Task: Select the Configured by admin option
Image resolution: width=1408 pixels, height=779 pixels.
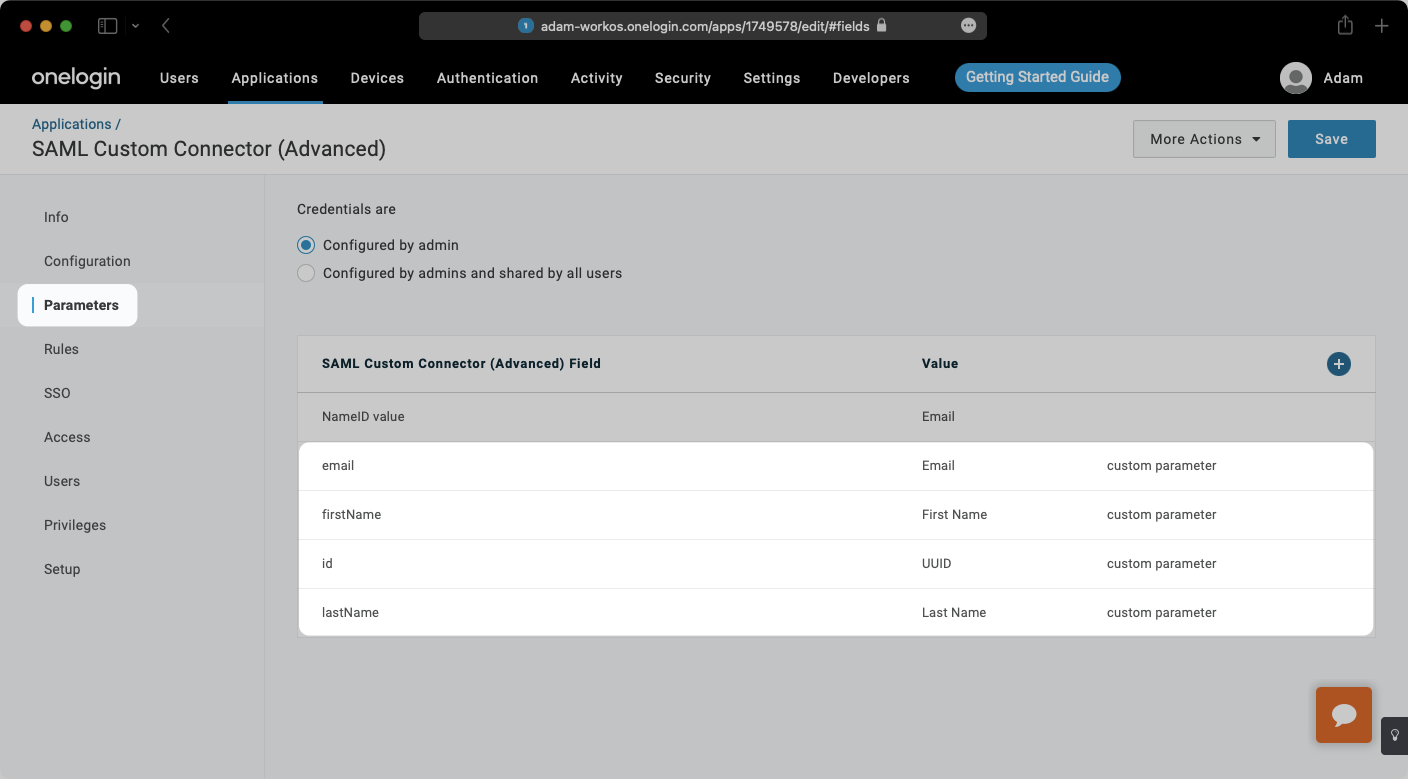Action: [305, 245]
